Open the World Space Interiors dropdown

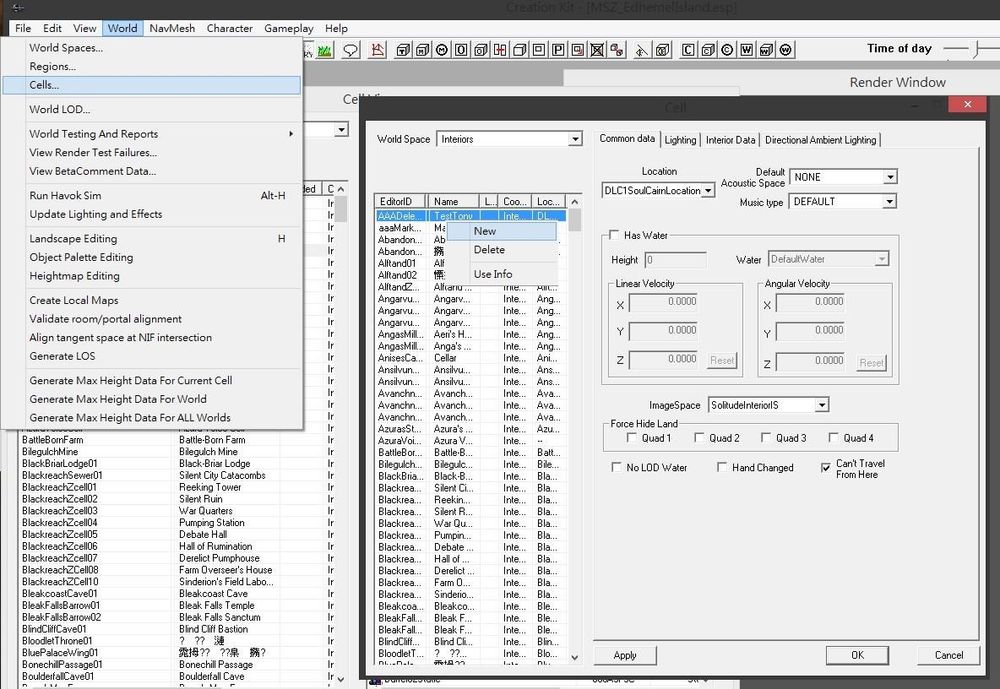[x=574, y=140]
